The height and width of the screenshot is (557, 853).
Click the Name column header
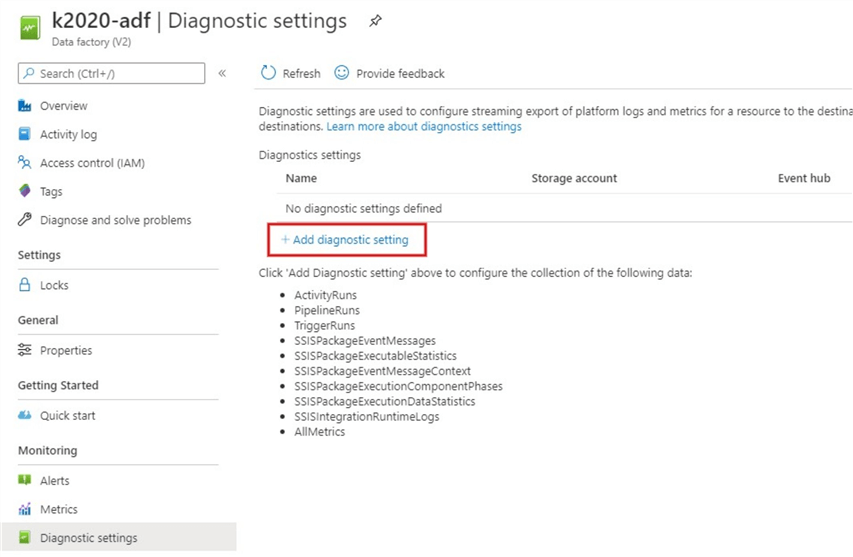(301, 178)
